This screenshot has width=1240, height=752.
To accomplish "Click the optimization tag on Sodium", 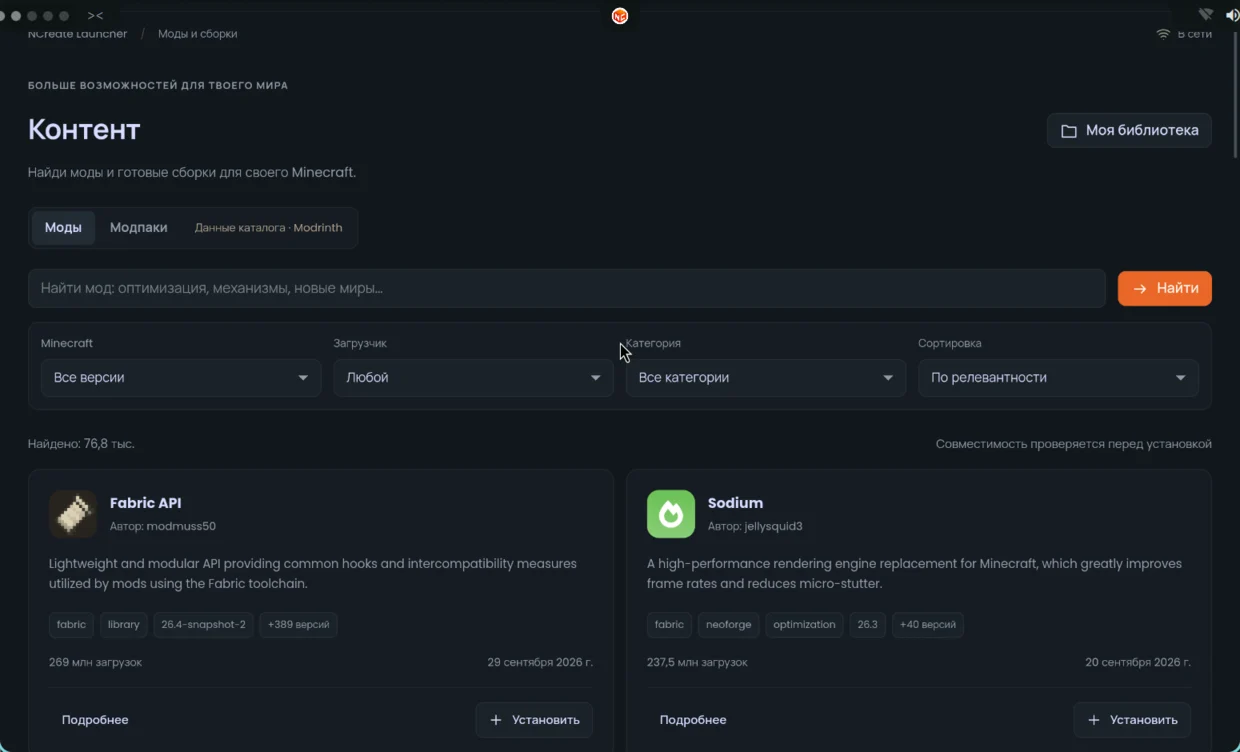I will (x=804, y=625).
